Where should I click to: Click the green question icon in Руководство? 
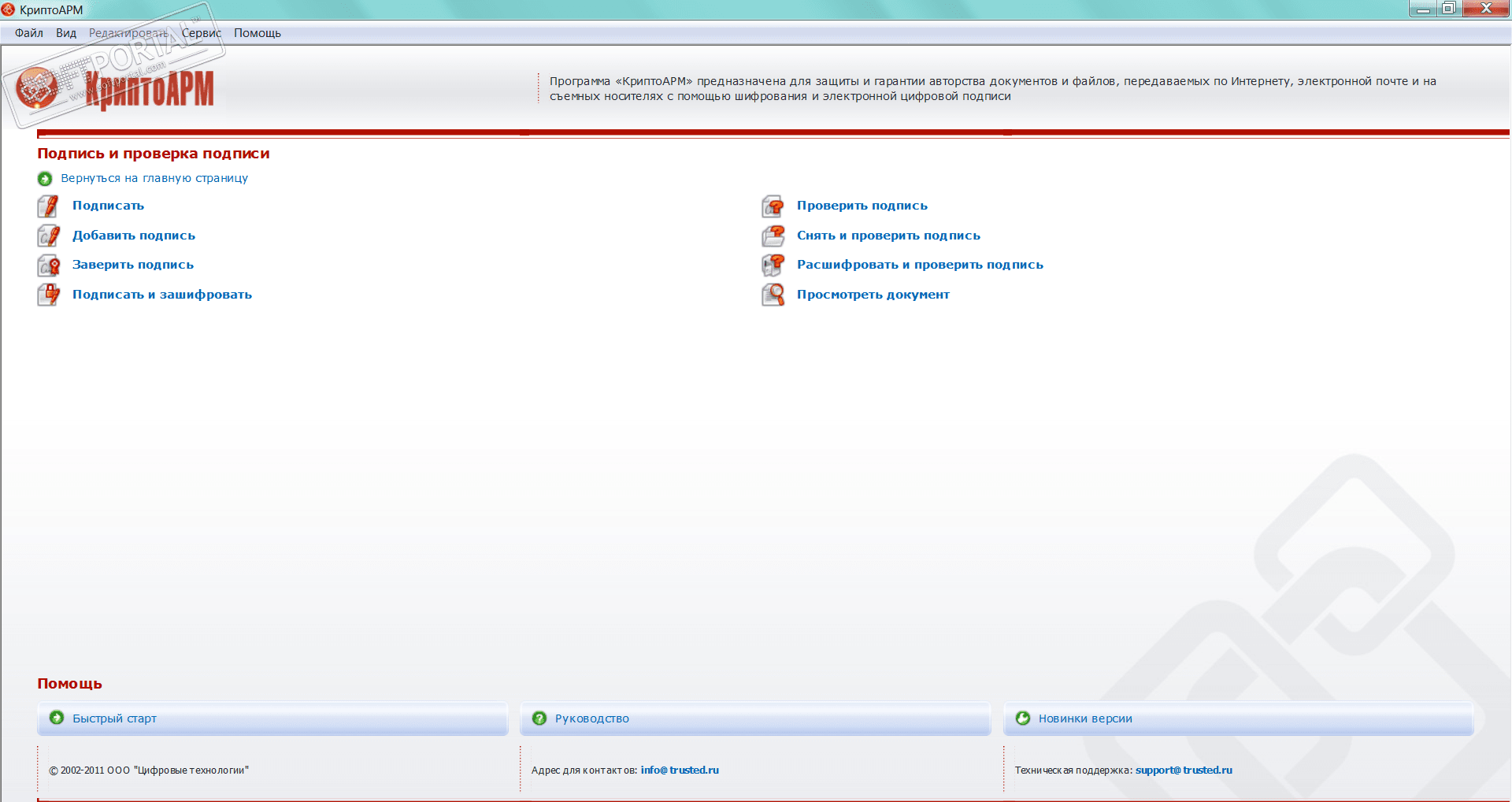(x=539, y=718)
